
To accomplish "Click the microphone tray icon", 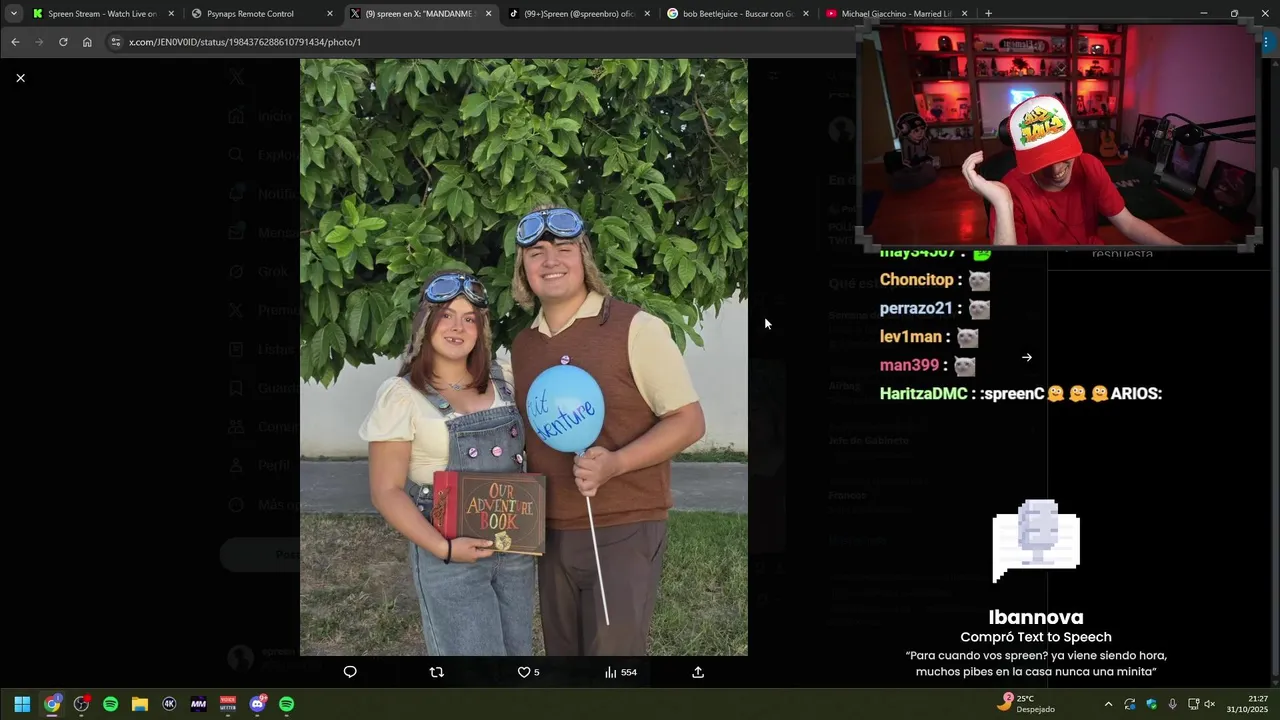I will click(1172, 704).
